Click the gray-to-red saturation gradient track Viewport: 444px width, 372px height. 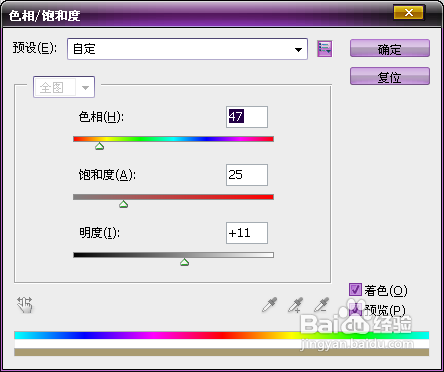tap(173, 197)
